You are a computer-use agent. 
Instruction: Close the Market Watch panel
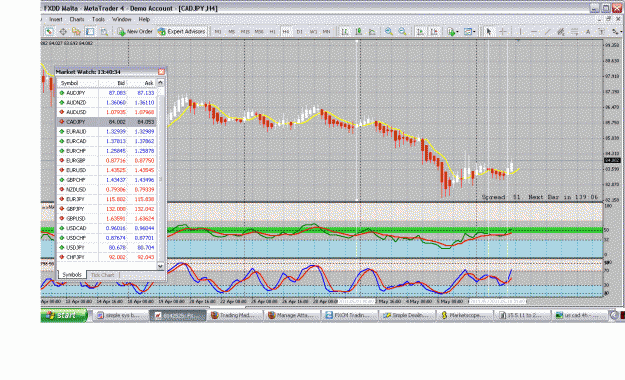(x=161, y=72)
